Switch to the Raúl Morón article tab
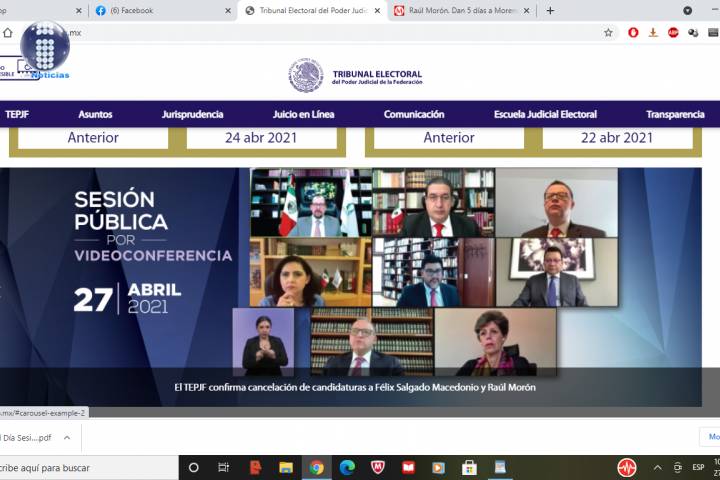The height and width of the screenshot is (480, 720). point(460,11)
